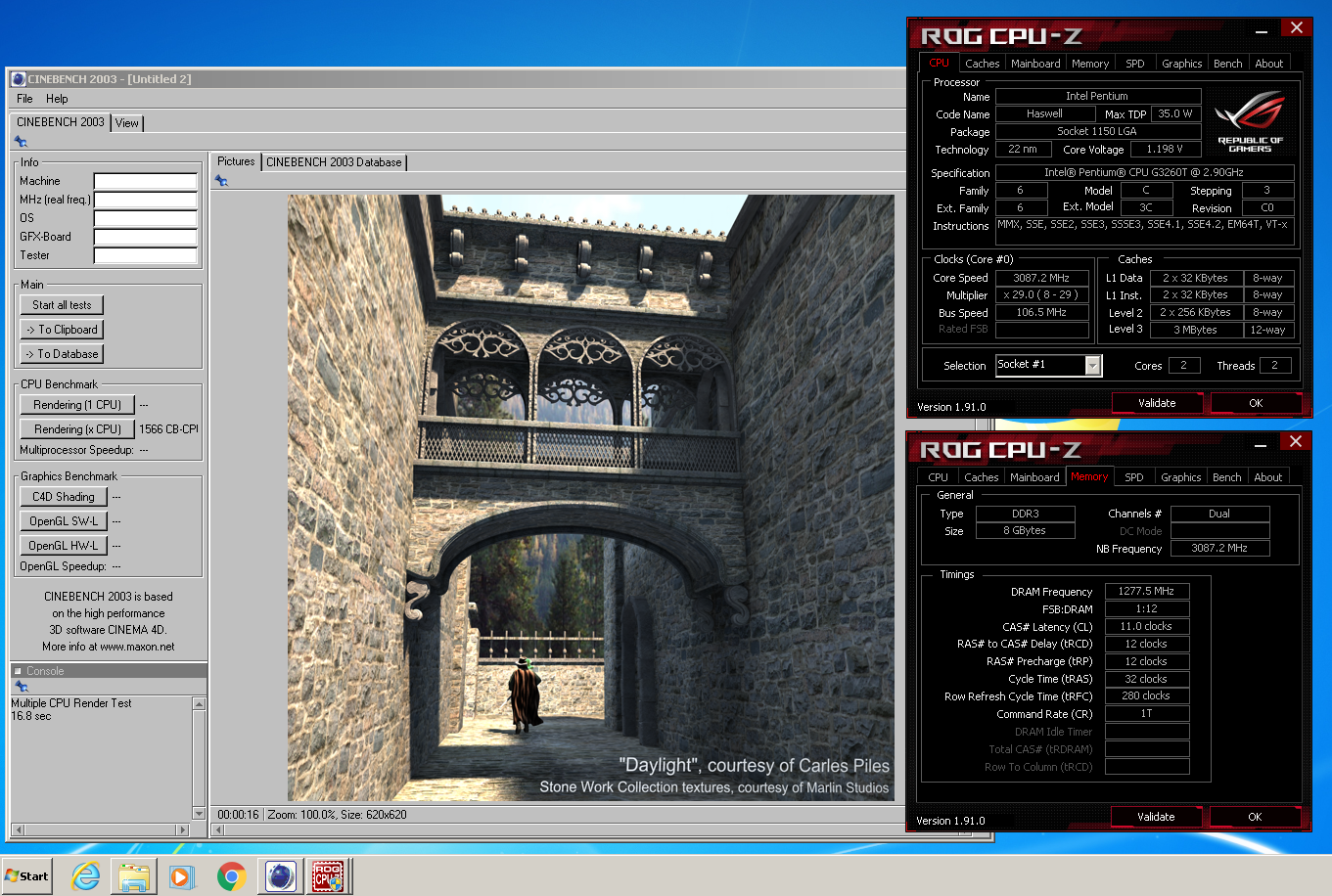Click the MHz (real freq.) input field
This screenshot has height=896, width=1332.
pyautogui.click(x=146, y=200)
